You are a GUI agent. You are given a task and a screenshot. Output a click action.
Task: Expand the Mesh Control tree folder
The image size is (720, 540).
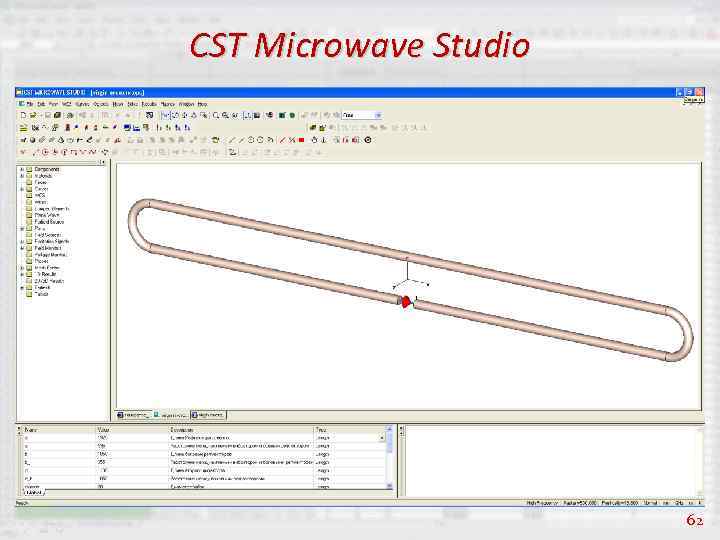coord(22,268)
